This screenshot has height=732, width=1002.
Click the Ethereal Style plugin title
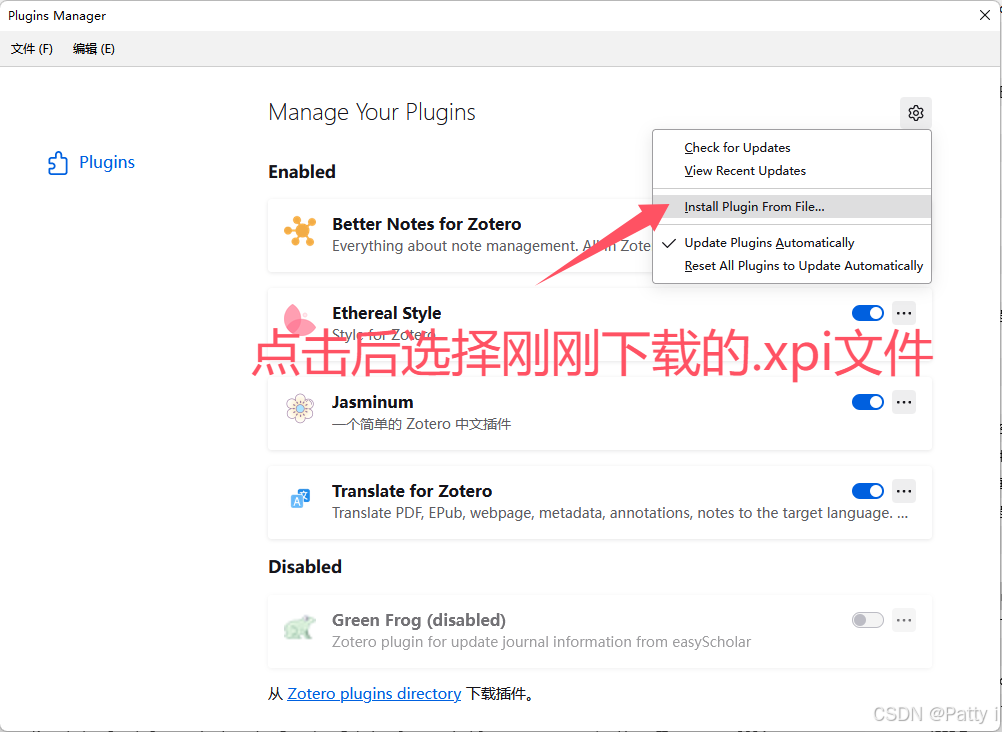[x=387, y=313]
